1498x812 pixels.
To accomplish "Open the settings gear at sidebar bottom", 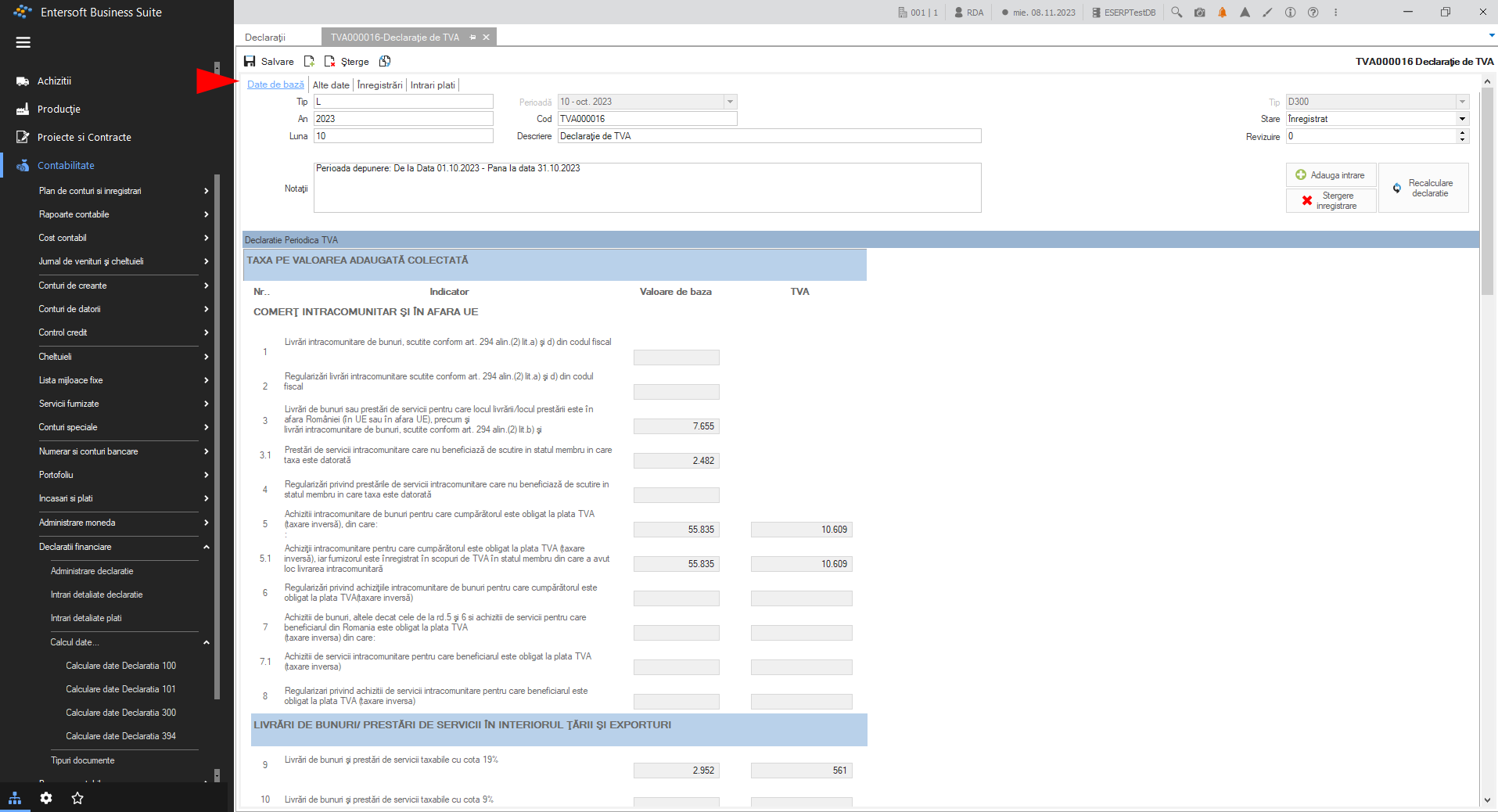I will pos(46,798).
